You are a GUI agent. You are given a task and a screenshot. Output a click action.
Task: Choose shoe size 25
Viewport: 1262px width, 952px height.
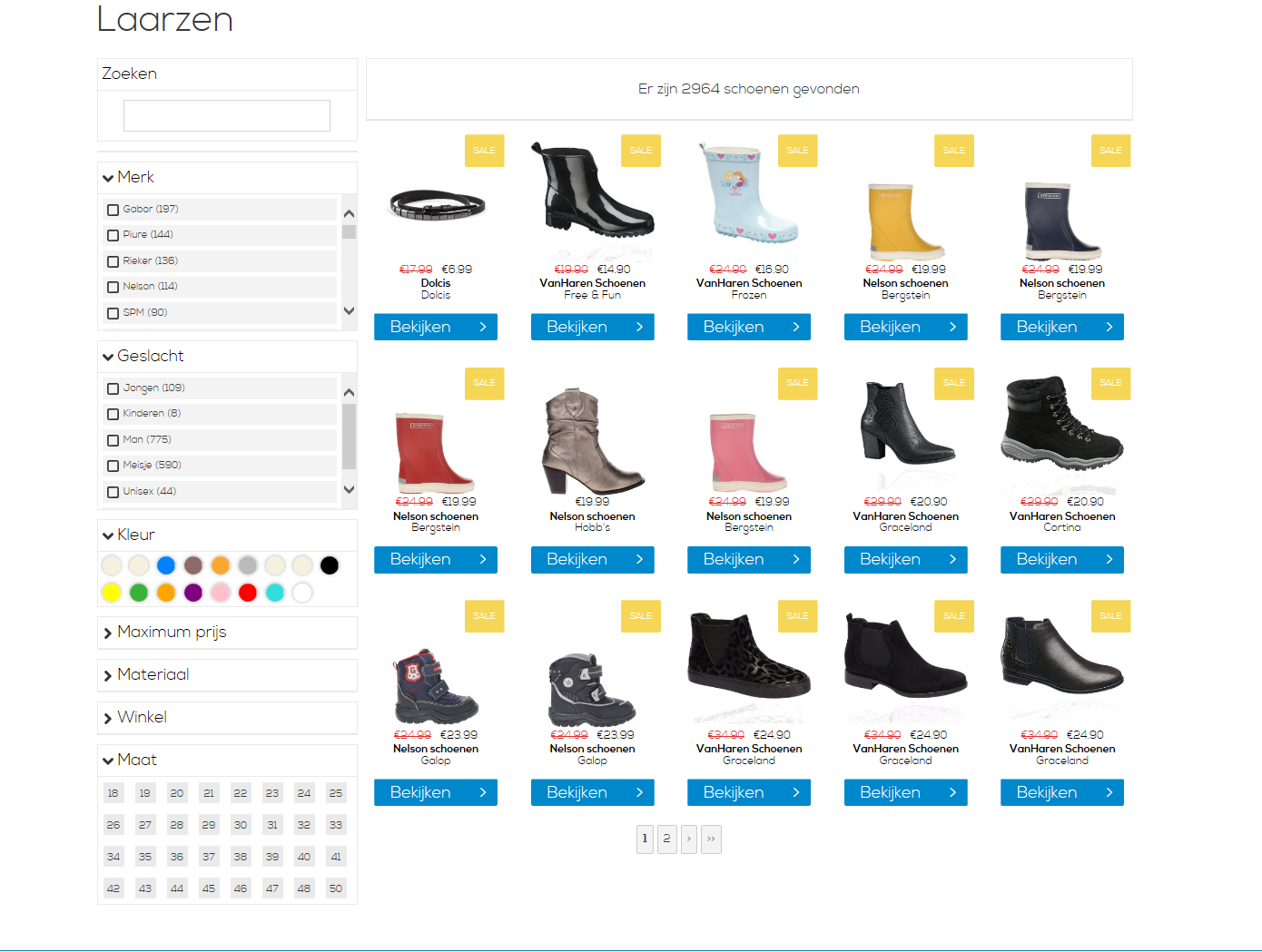pos(336,793)
